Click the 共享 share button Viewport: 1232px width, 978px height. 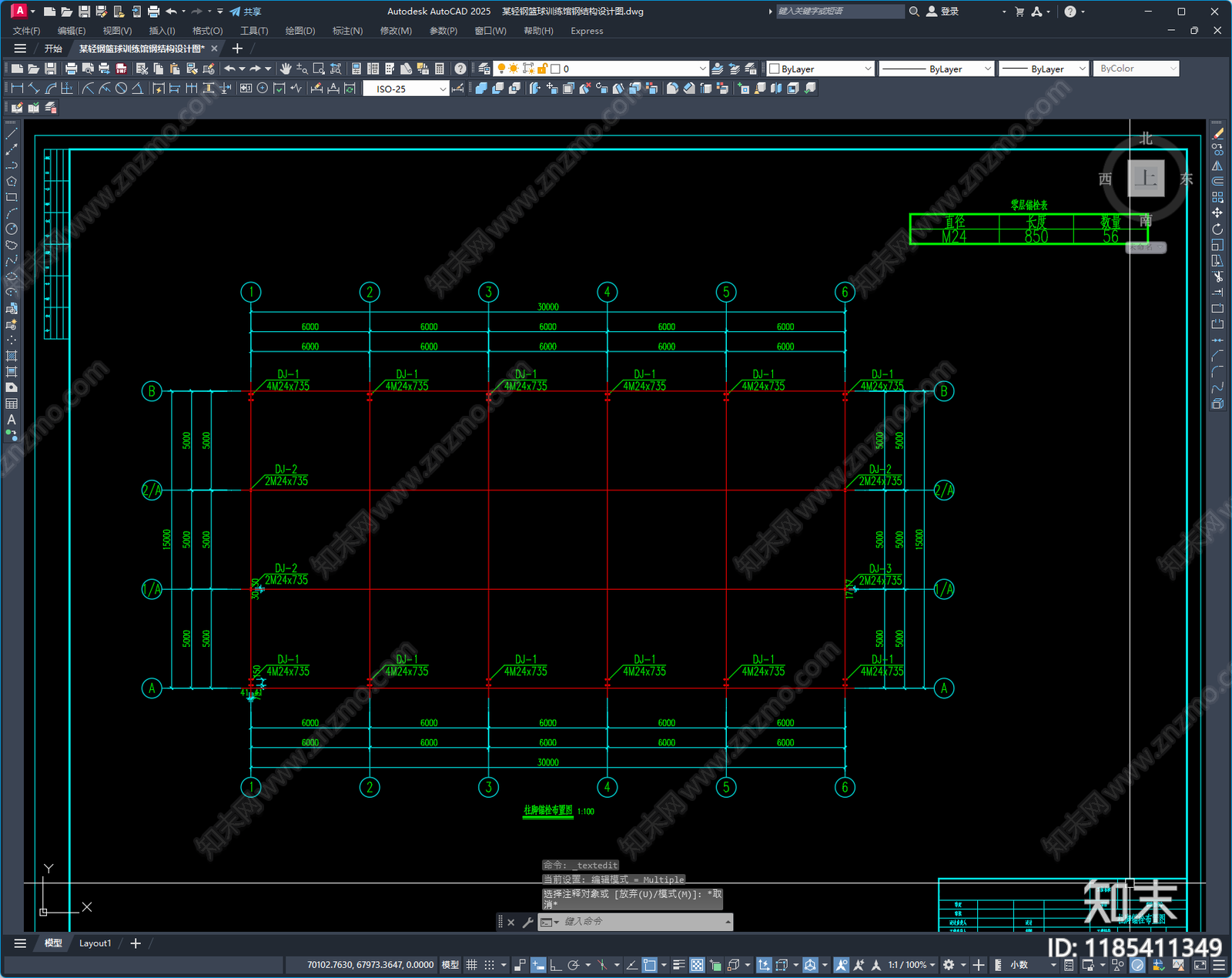click(246, 12)
